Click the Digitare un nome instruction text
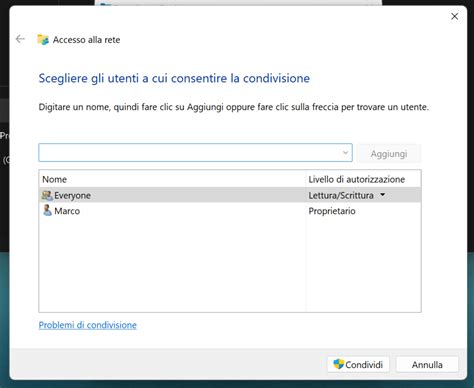This screenshot has height=388, width=474. [x=234, y=107]
